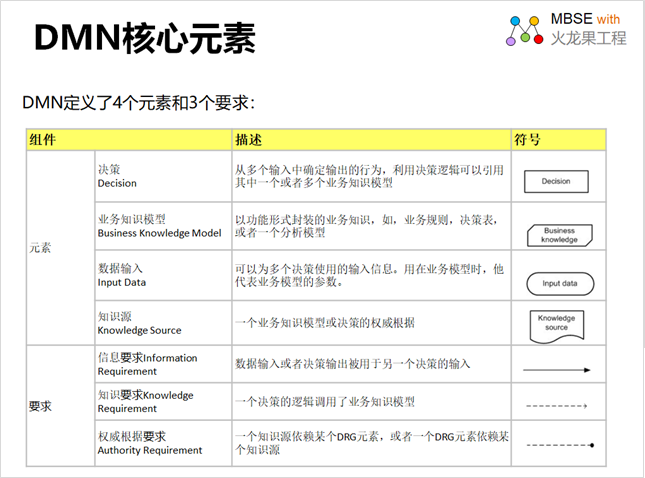The height and width of the screenshot is (478, 645).
Task: Click the dashed dot-ended Authority Requirement symbol
Action: coord(560,445)
